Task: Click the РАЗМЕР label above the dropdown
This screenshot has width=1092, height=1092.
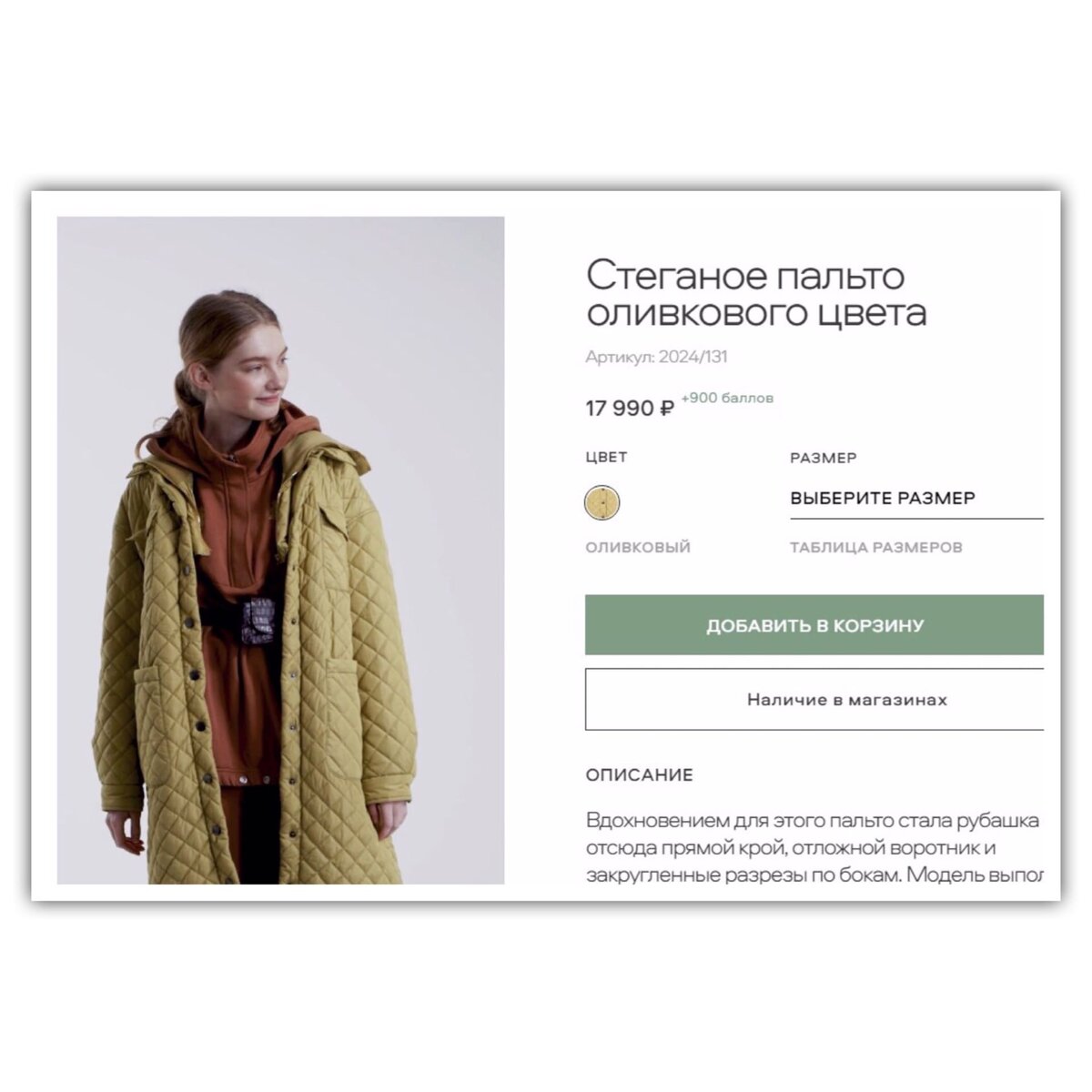Action: coord(824,458)
